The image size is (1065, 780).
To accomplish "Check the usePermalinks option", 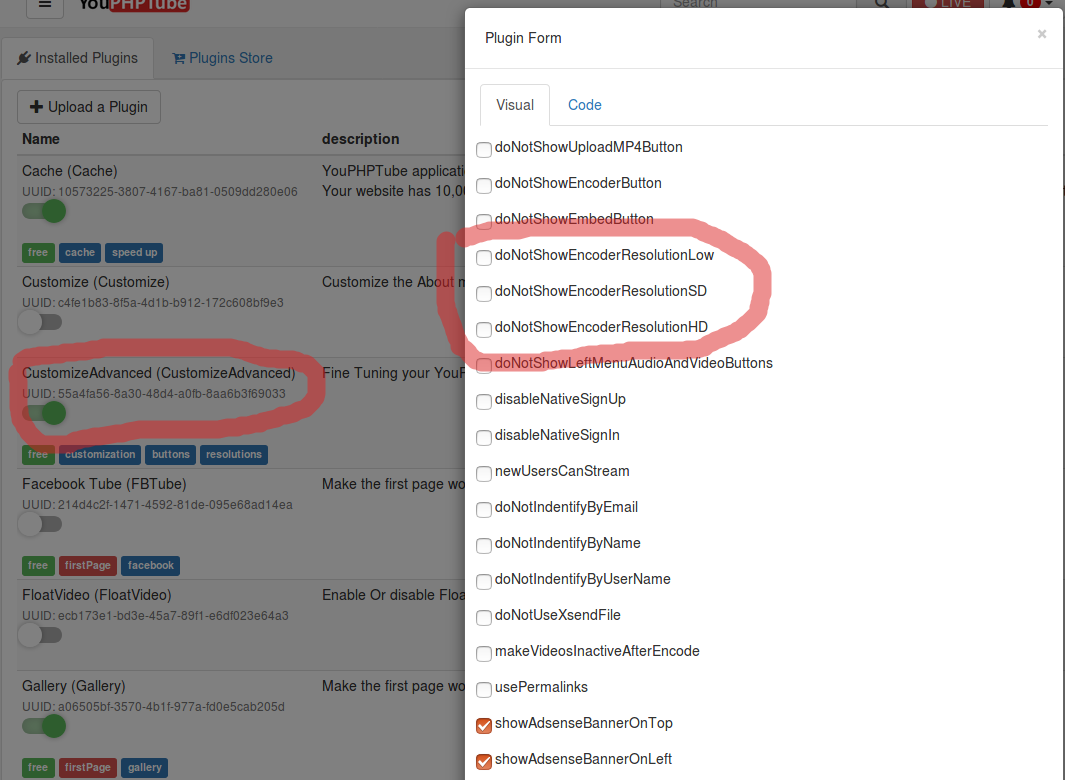I will pos(484,689).
